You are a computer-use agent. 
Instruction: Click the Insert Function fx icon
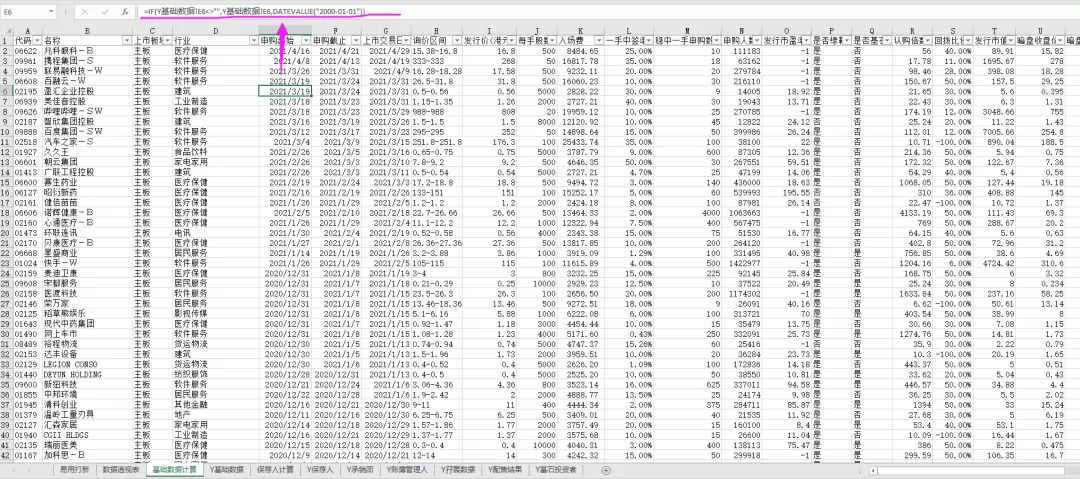[x=125, y=12]
